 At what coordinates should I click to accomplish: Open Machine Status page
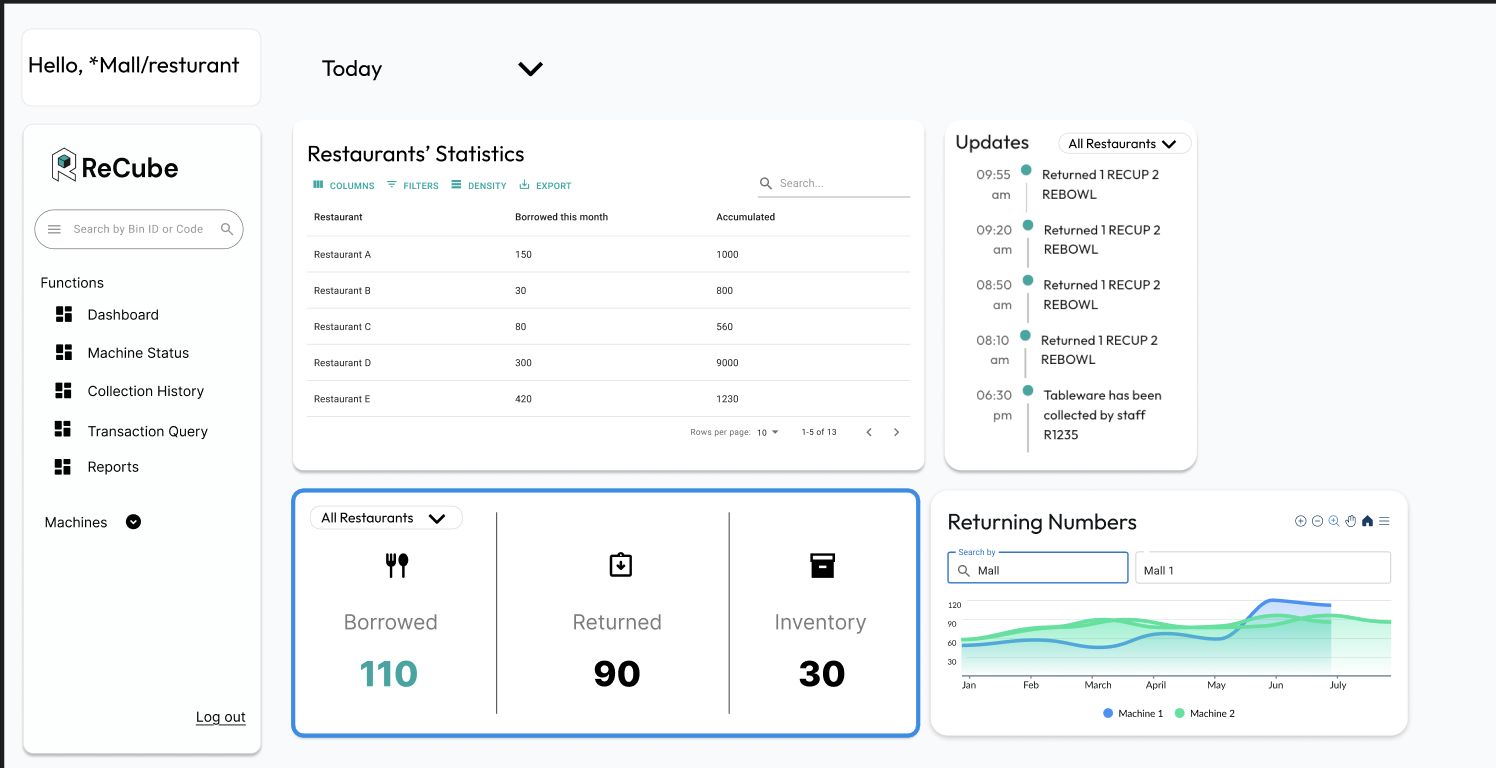pyautogui.click(x=138, y=352)
